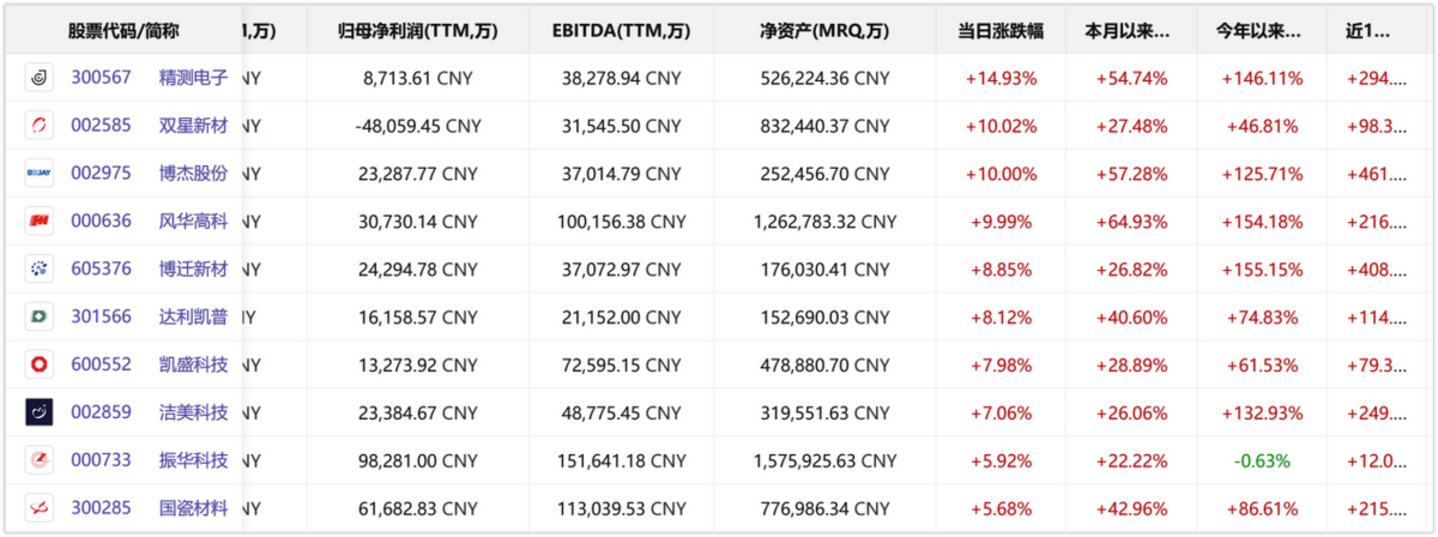The image size is (1438, 537).
Task: Click the 凯盛科技 red circle logo icon
Action: (39, 365)
